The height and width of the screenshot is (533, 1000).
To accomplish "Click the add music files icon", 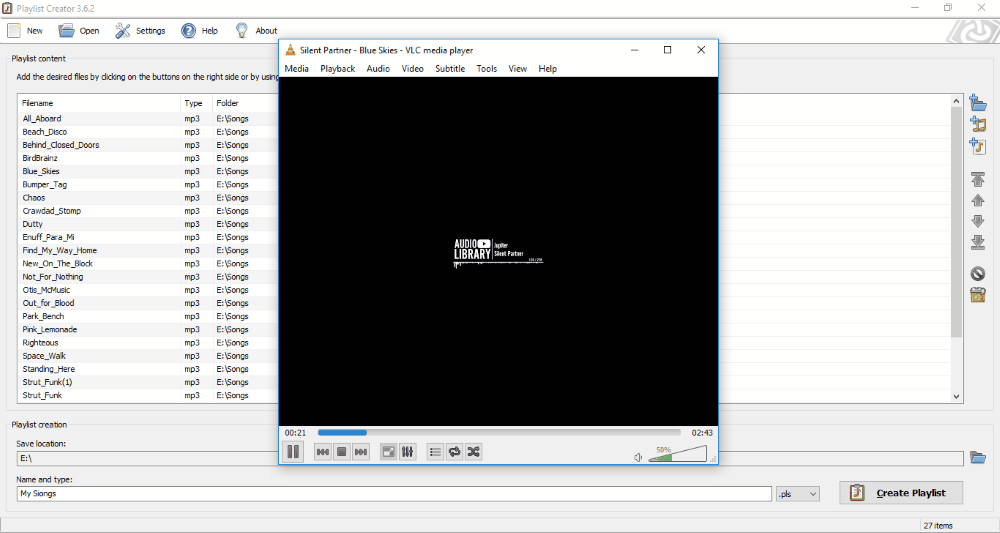I will pyautogui.click(x=978, y=124).
